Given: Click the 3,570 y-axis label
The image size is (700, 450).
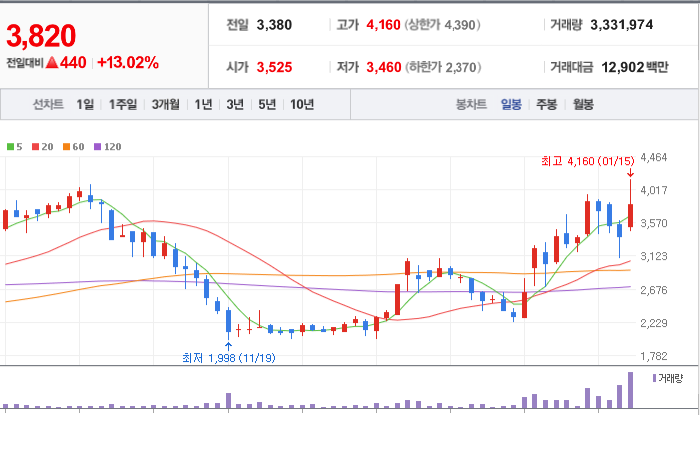Looking at the screenshot, I should tap(654, 223).
